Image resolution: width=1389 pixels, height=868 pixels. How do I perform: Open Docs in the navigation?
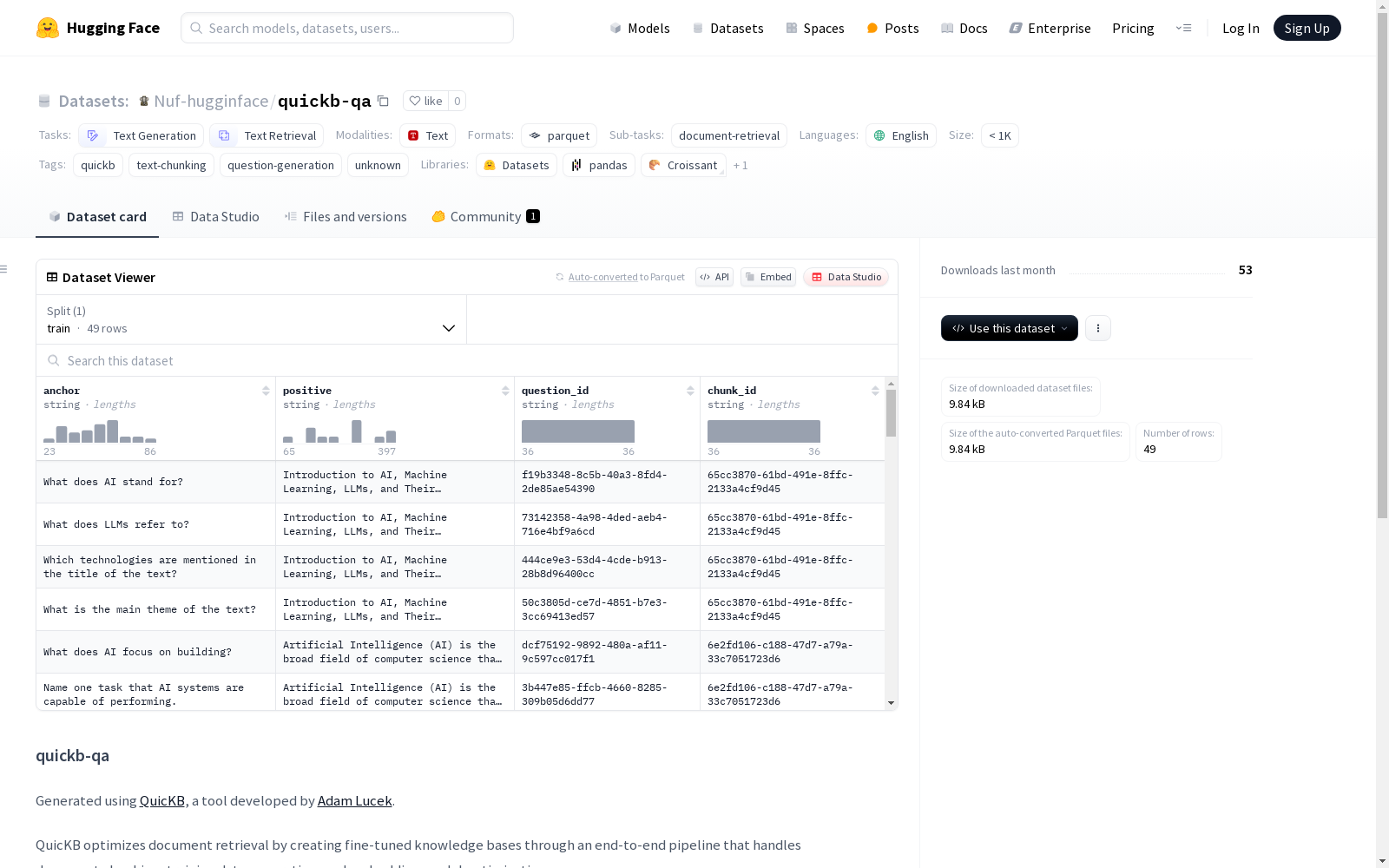[964, 28]
